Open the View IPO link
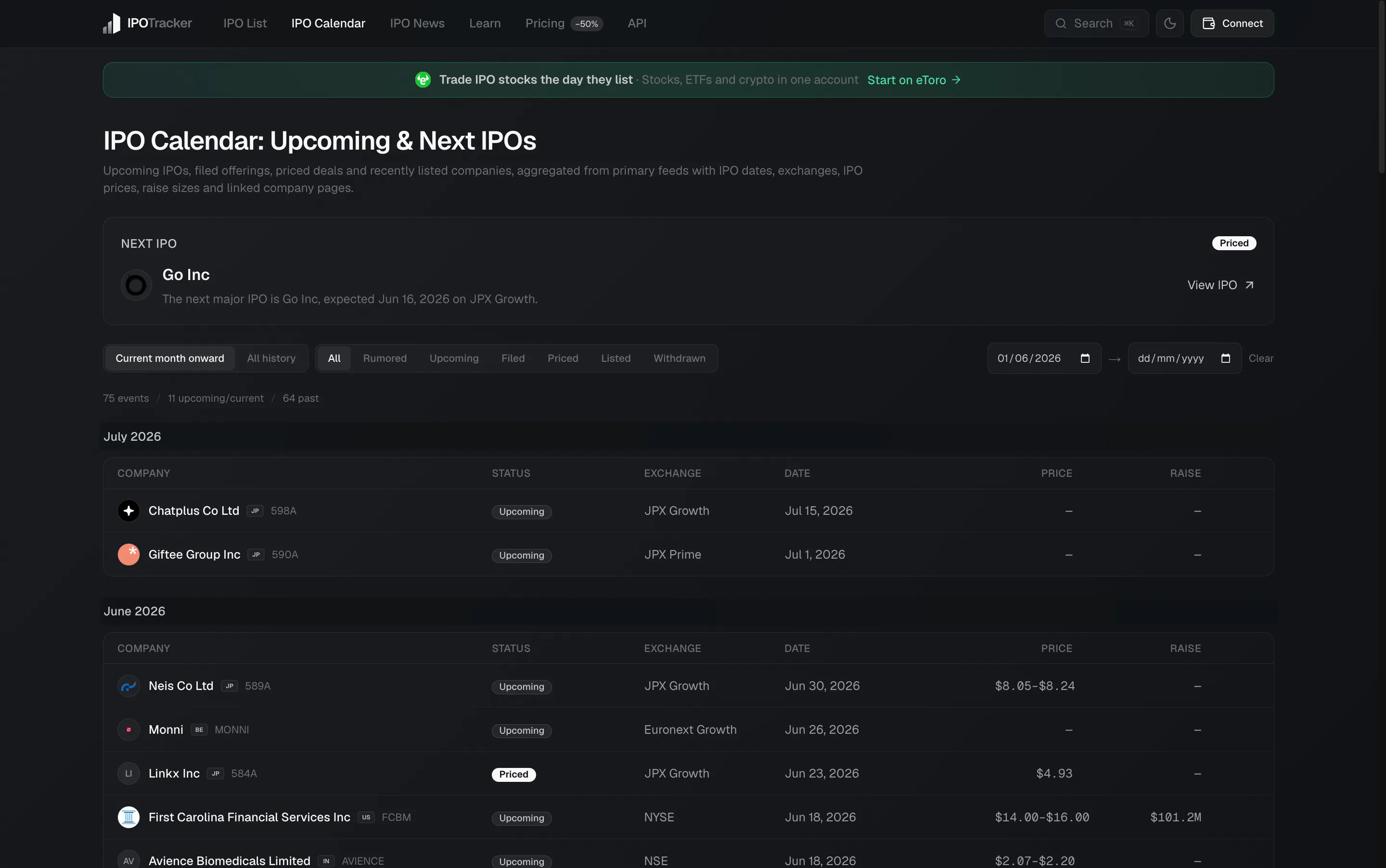The image size is (1386, 868). [x=1220, y=285]
